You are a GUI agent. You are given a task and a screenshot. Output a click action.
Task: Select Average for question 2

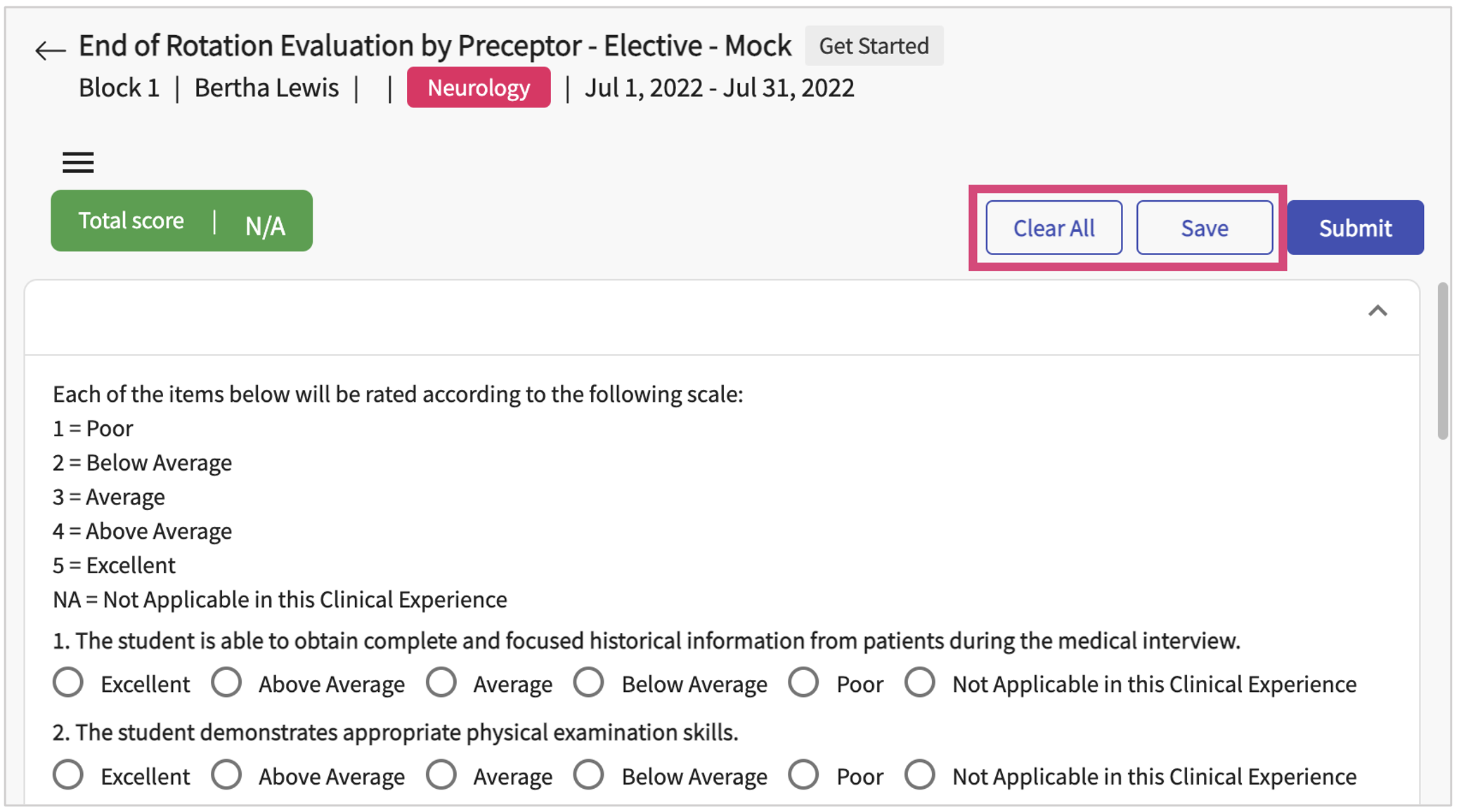[441, 775]
